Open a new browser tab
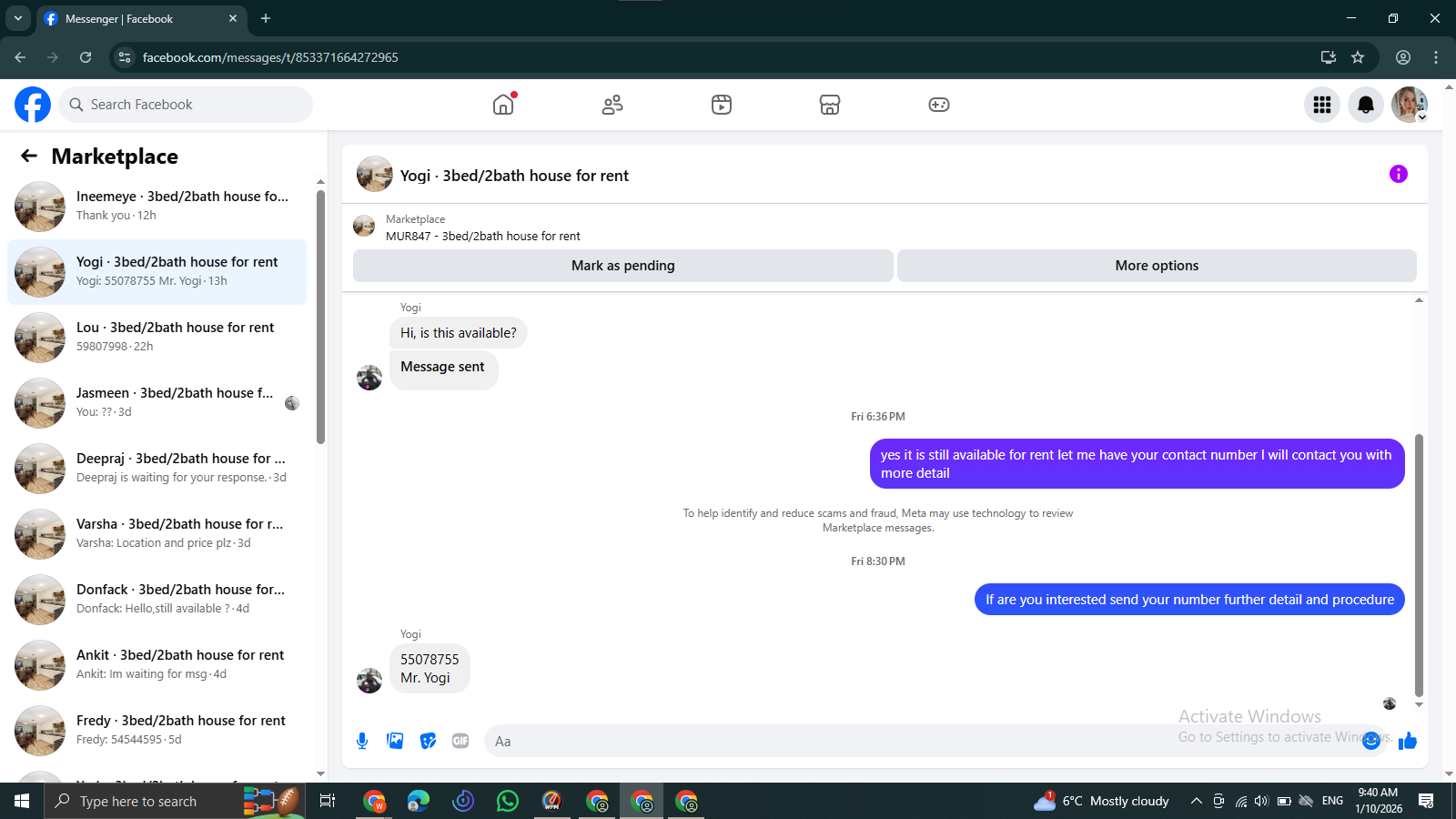 point(266,18)
